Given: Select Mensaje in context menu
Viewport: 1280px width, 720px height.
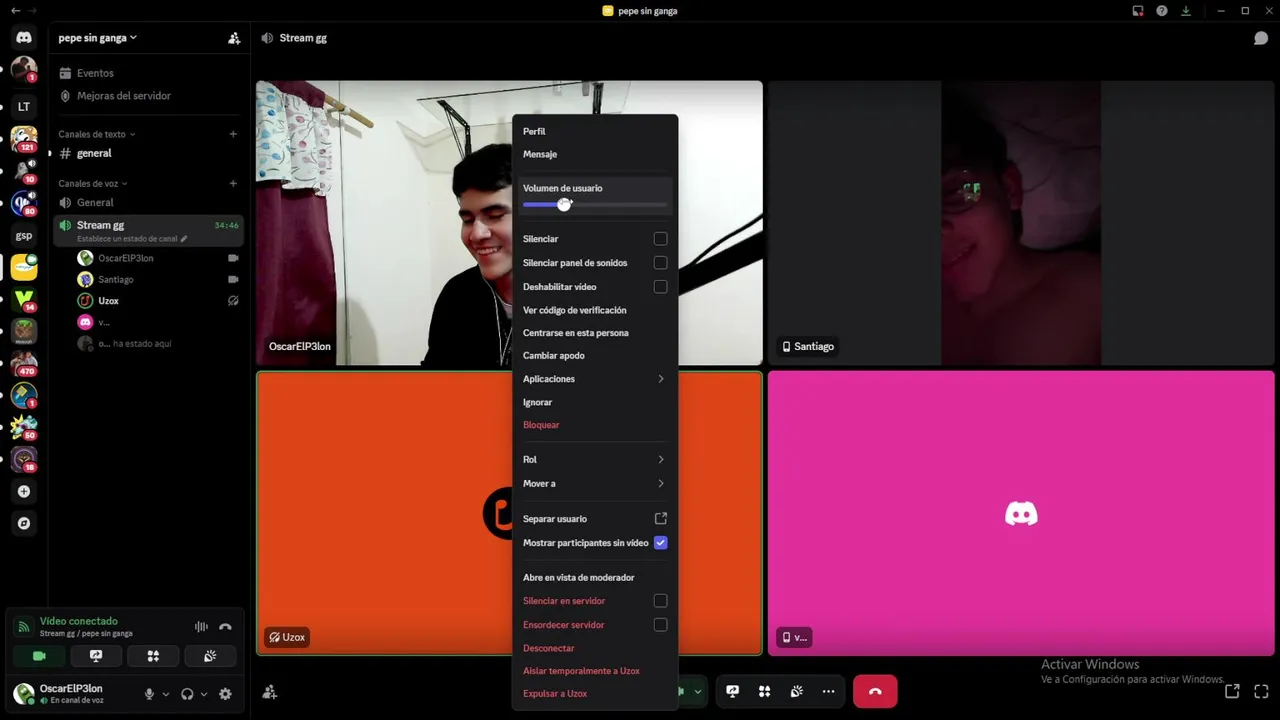Looking at the screenshot, I should pyautogui.click(x=594, y=155).
